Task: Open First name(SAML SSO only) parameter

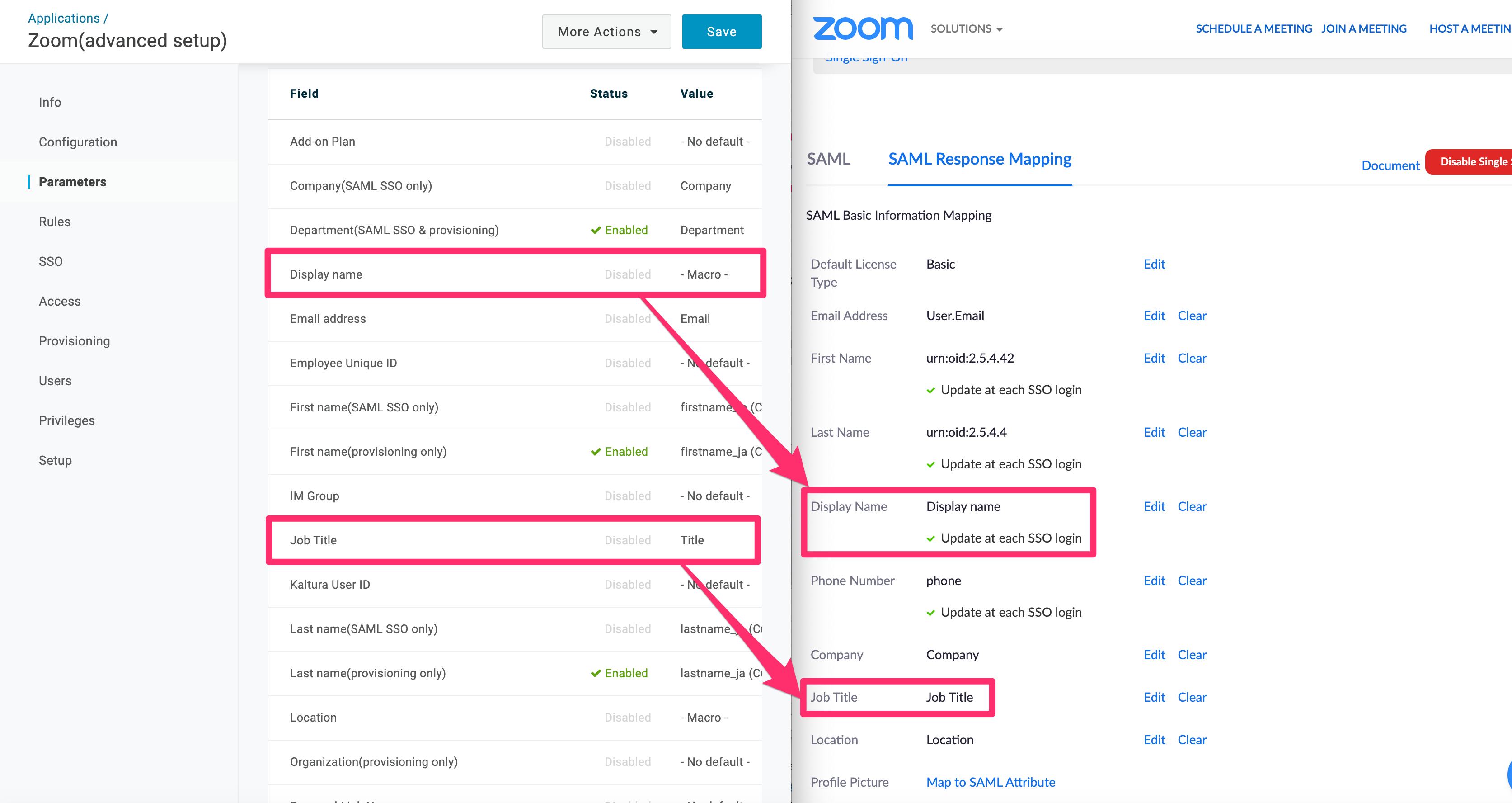Action: click(x=515, y=408)
